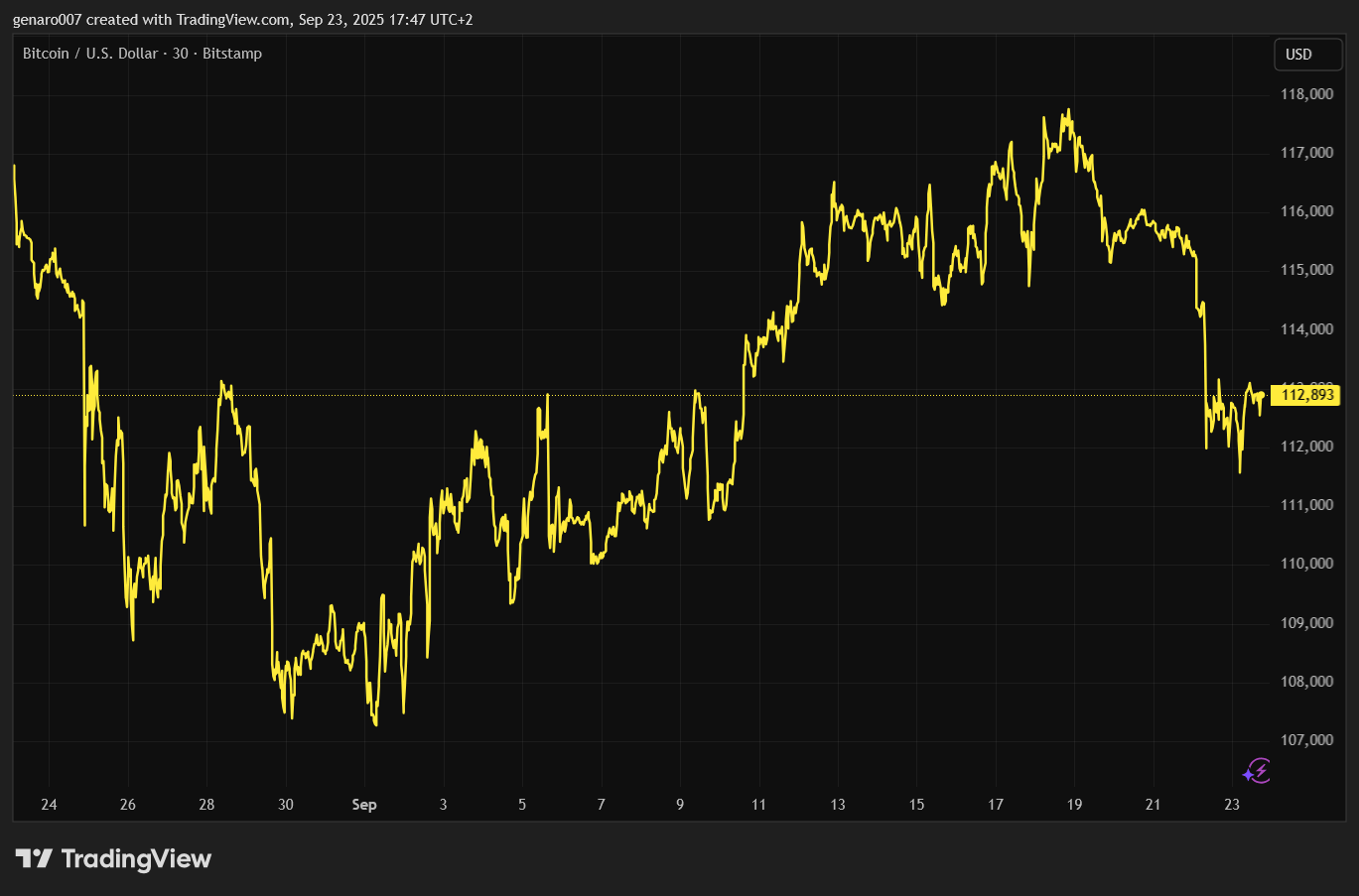The image size is (1359, 896).
Task: Click the Bitstamp exchange name in title
Action: point(232,54)
